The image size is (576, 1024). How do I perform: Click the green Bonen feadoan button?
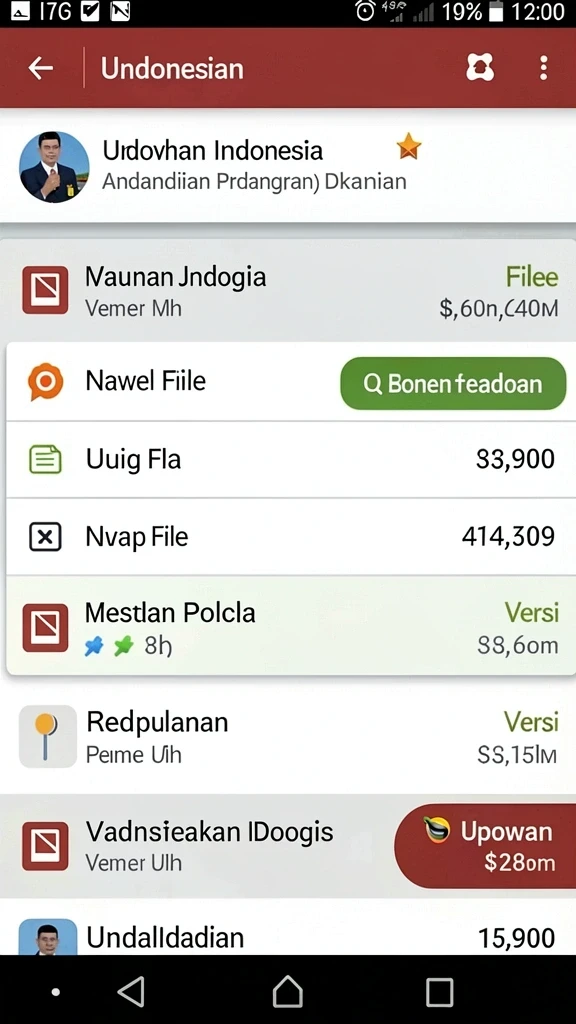[x=453, y=383]
